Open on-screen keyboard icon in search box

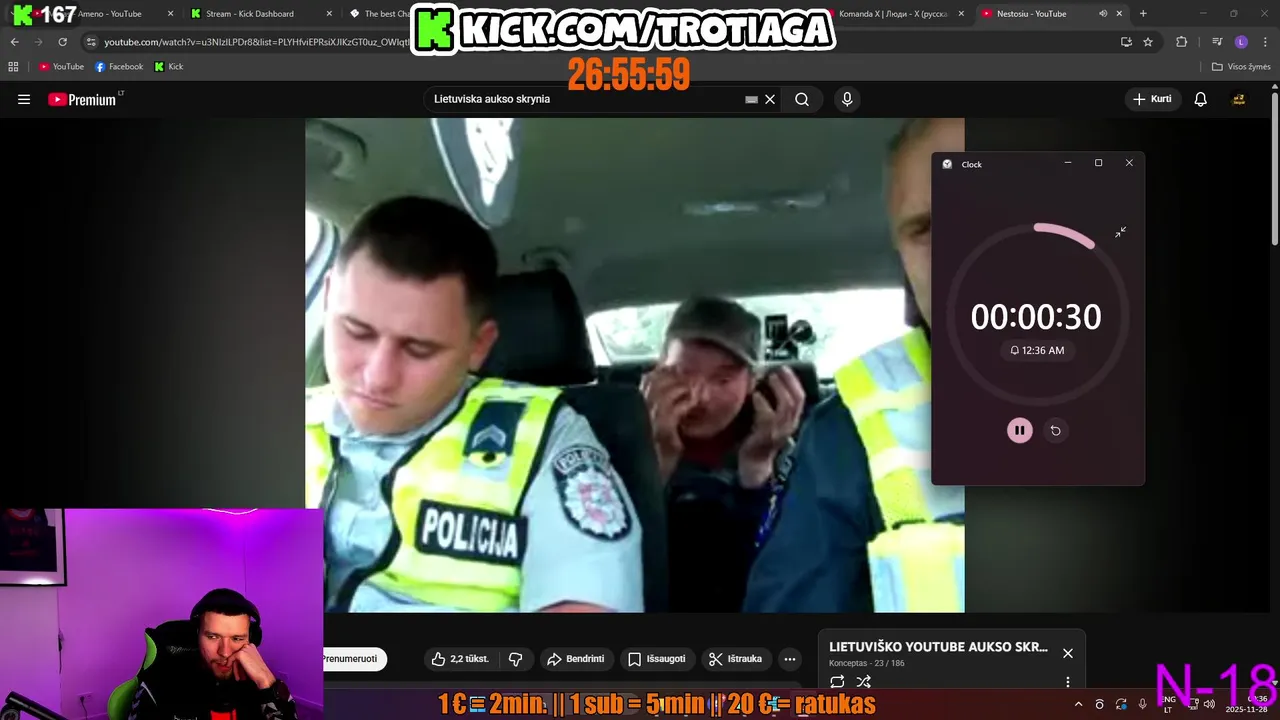point(751,100)
